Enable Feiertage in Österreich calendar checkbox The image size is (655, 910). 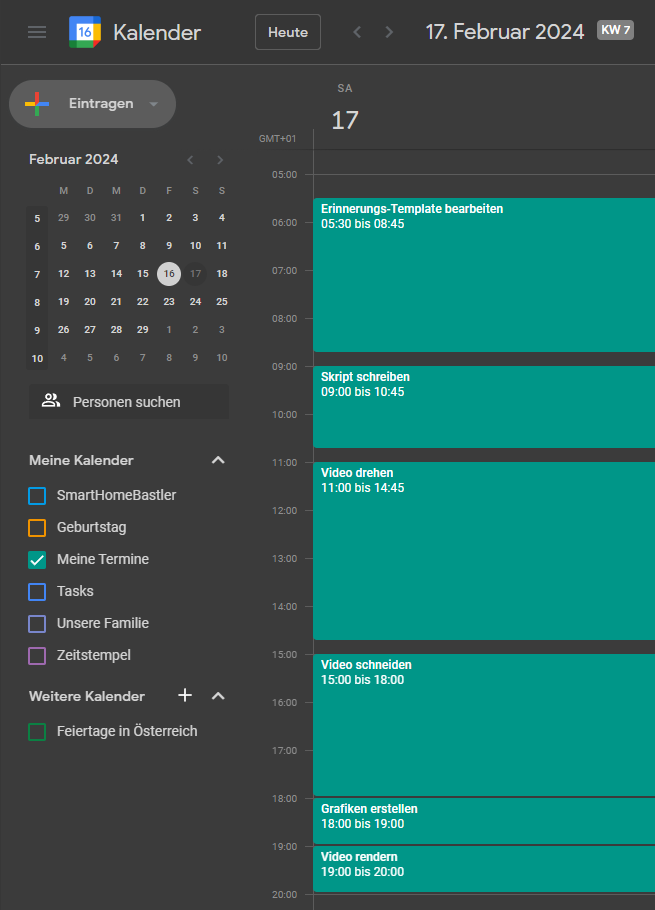pyautogui.click(x=37, y=731)
